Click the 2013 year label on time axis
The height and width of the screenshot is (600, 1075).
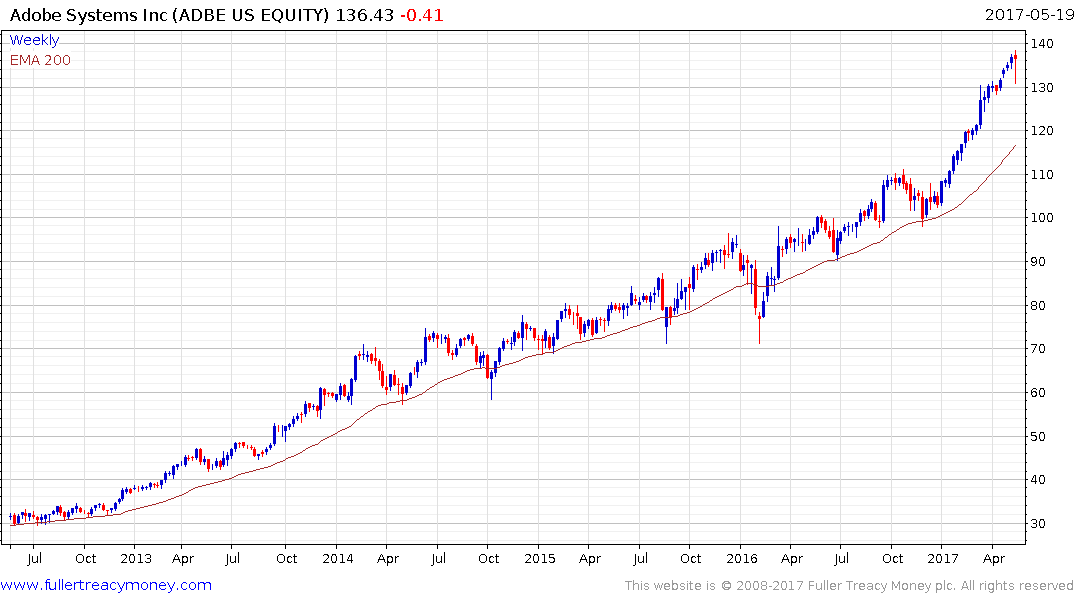[x=136, y=558]
